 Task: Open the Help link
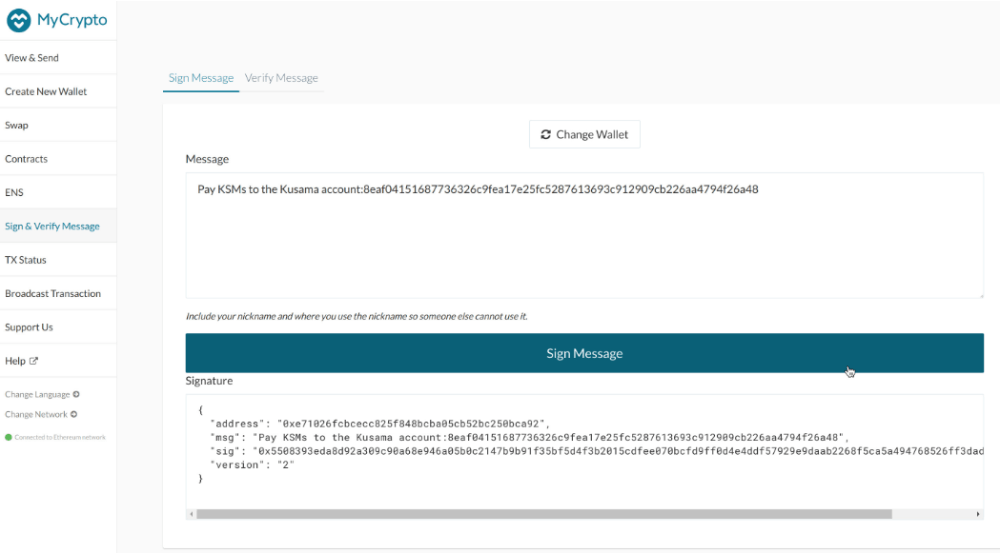coord(58,360)
